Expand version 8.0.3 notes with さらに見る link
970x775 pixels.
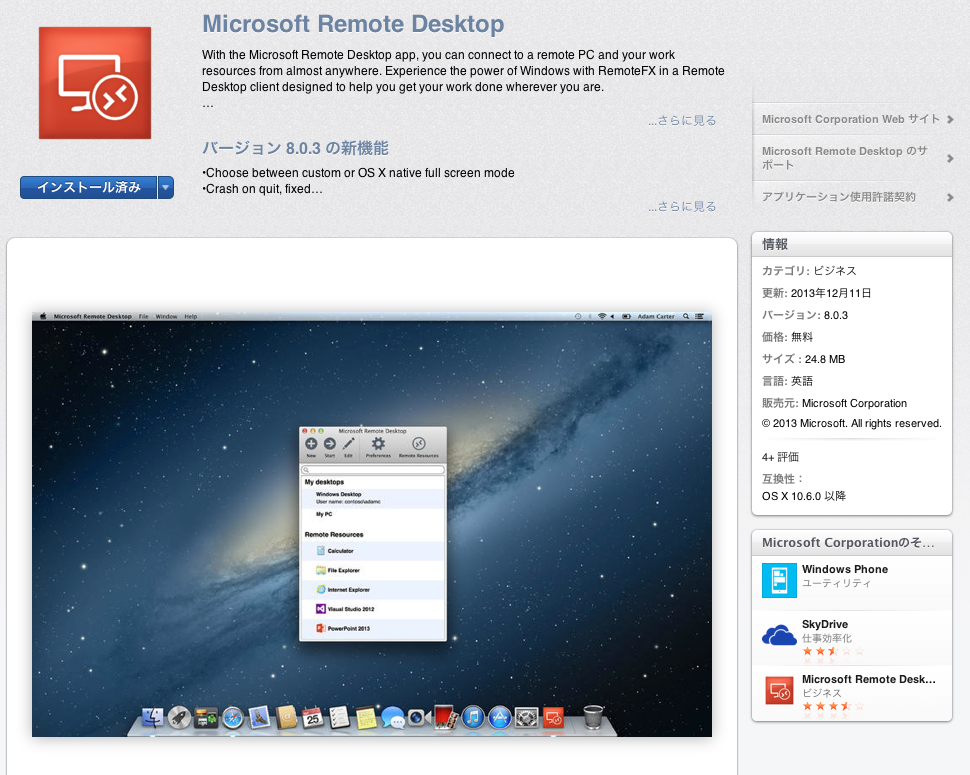click(x=682, y=206)
